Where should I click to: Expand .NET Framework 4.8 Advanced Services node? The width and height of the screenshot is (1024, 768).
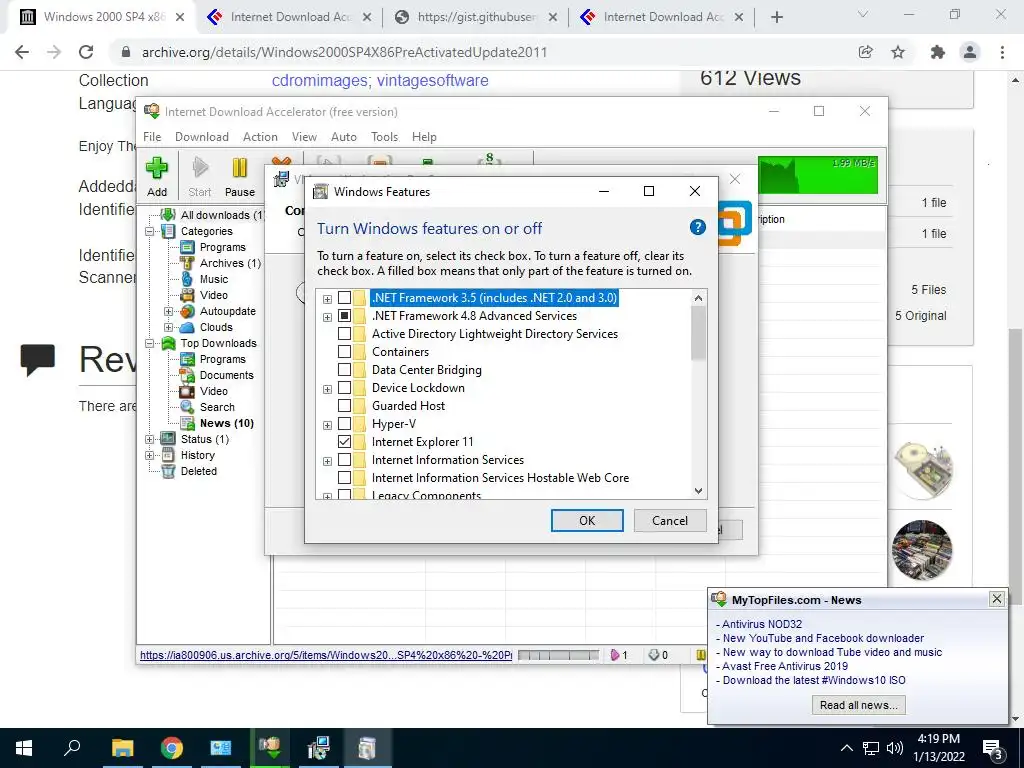click(327, 317)
